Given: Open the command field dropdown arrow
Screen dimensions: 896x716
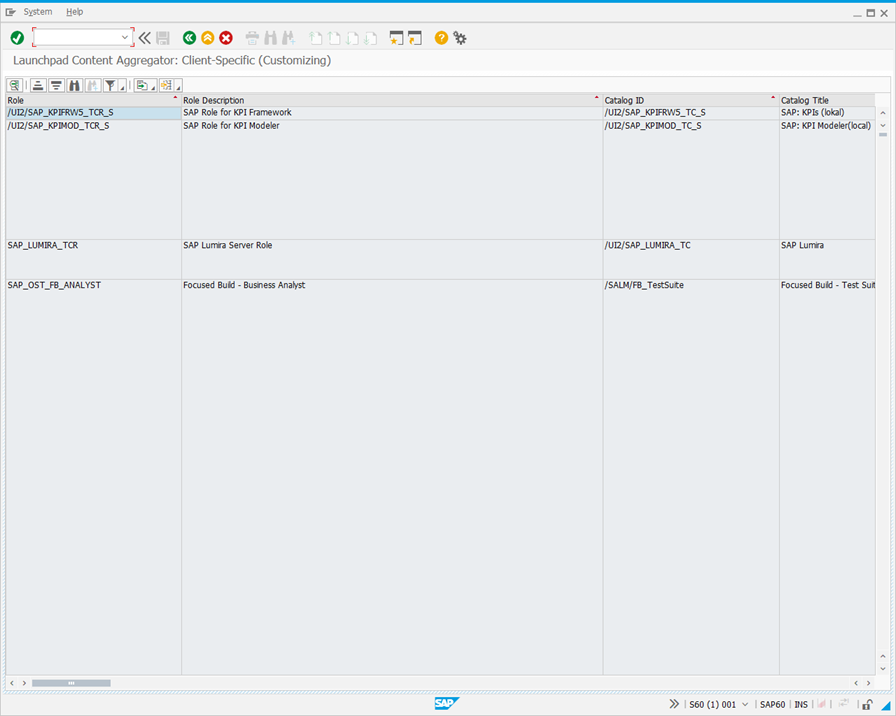Looking at the screenshot, I should pos(124,38).
